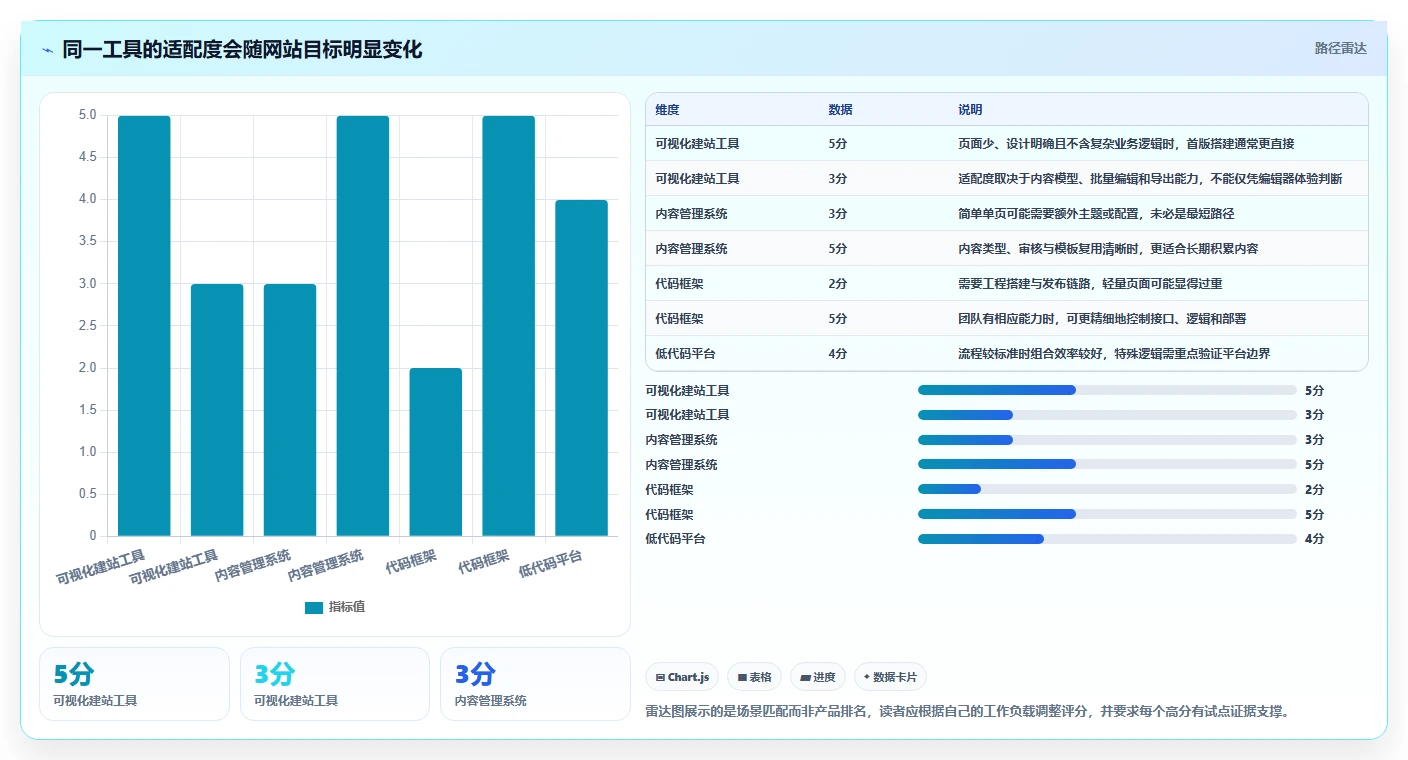Click the 内容管理系统 bar with value 3

click(290, 410)
